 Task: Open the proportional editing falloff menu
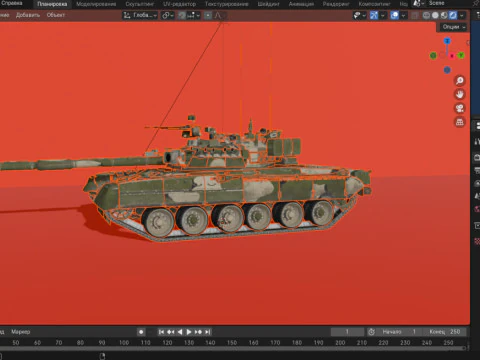[x=219, y=15]
